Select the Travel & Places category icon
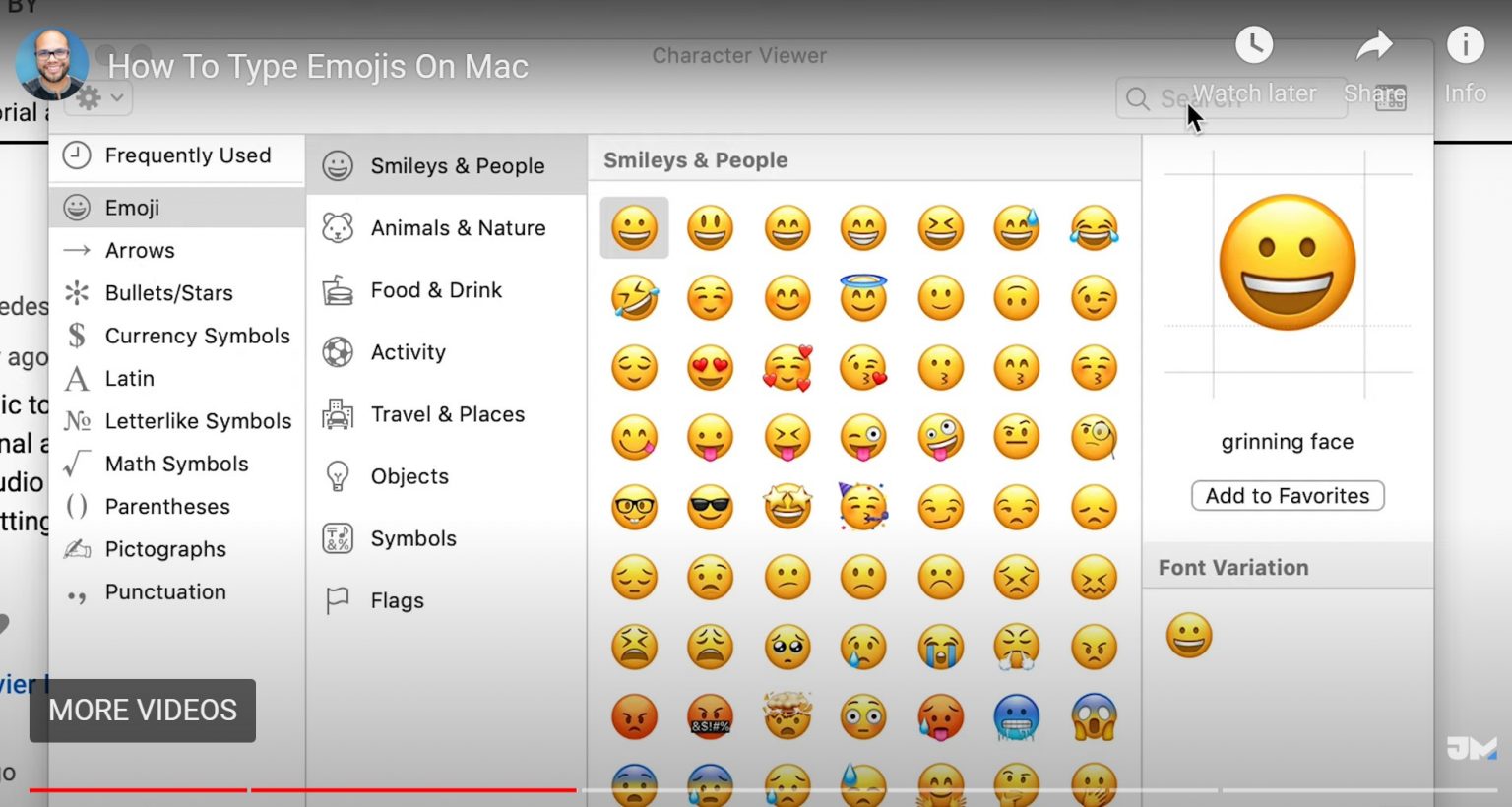The image size is (1512, 807). pyautogui.click(x=339, y=414)
